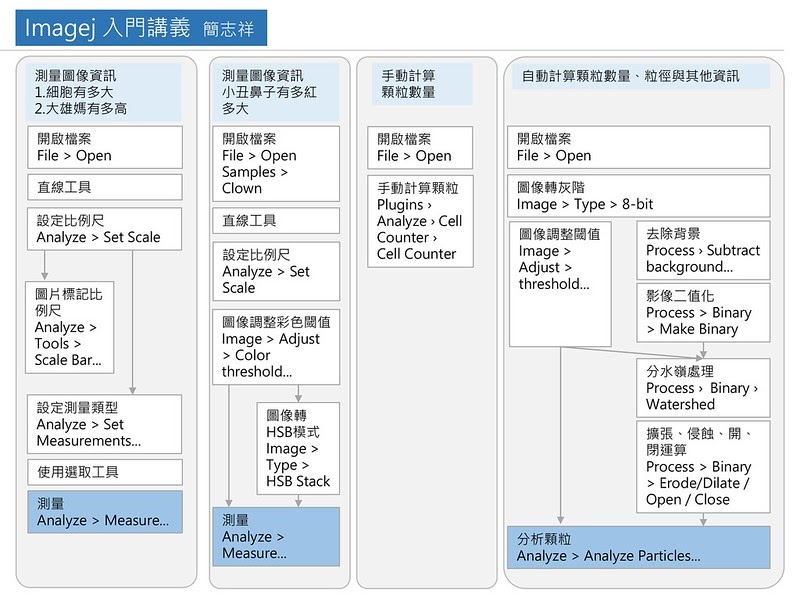
Task: Click the "圖像調整閾值 Image > Adjust > threshold..." box
Action: click(560, 284)
